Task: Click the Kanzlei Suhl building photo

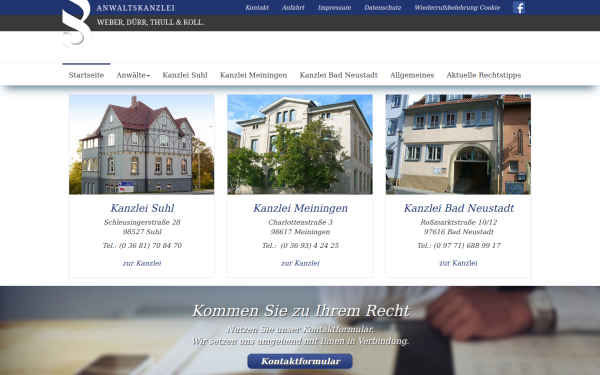Action: [142, 144]
